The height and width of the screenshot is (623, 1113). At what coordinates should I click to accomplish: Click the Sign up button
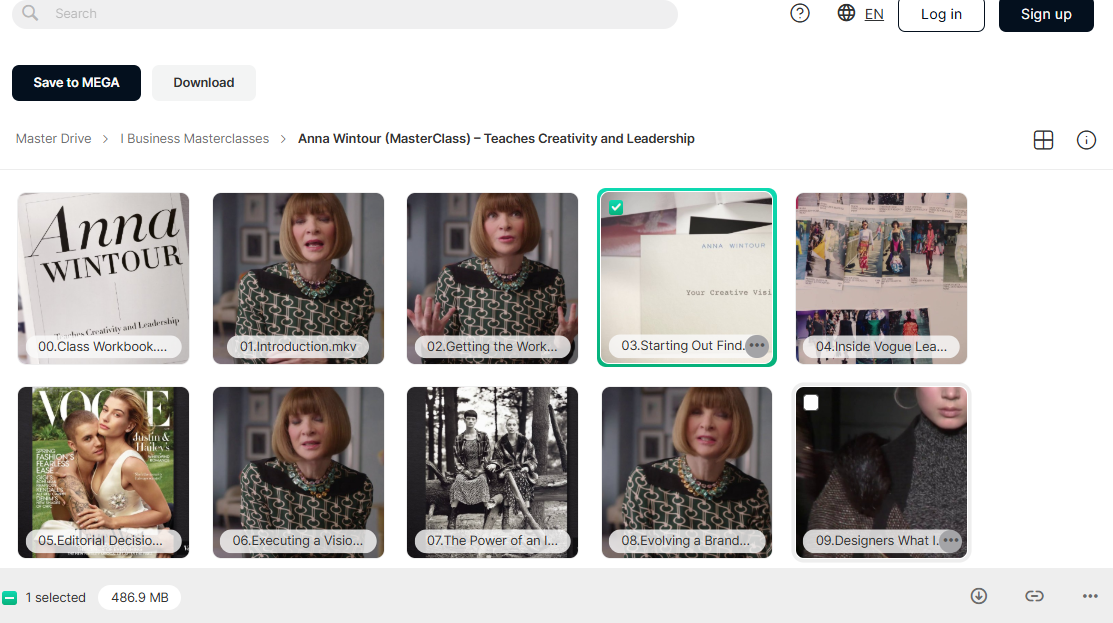click(x=1046, y=14)
